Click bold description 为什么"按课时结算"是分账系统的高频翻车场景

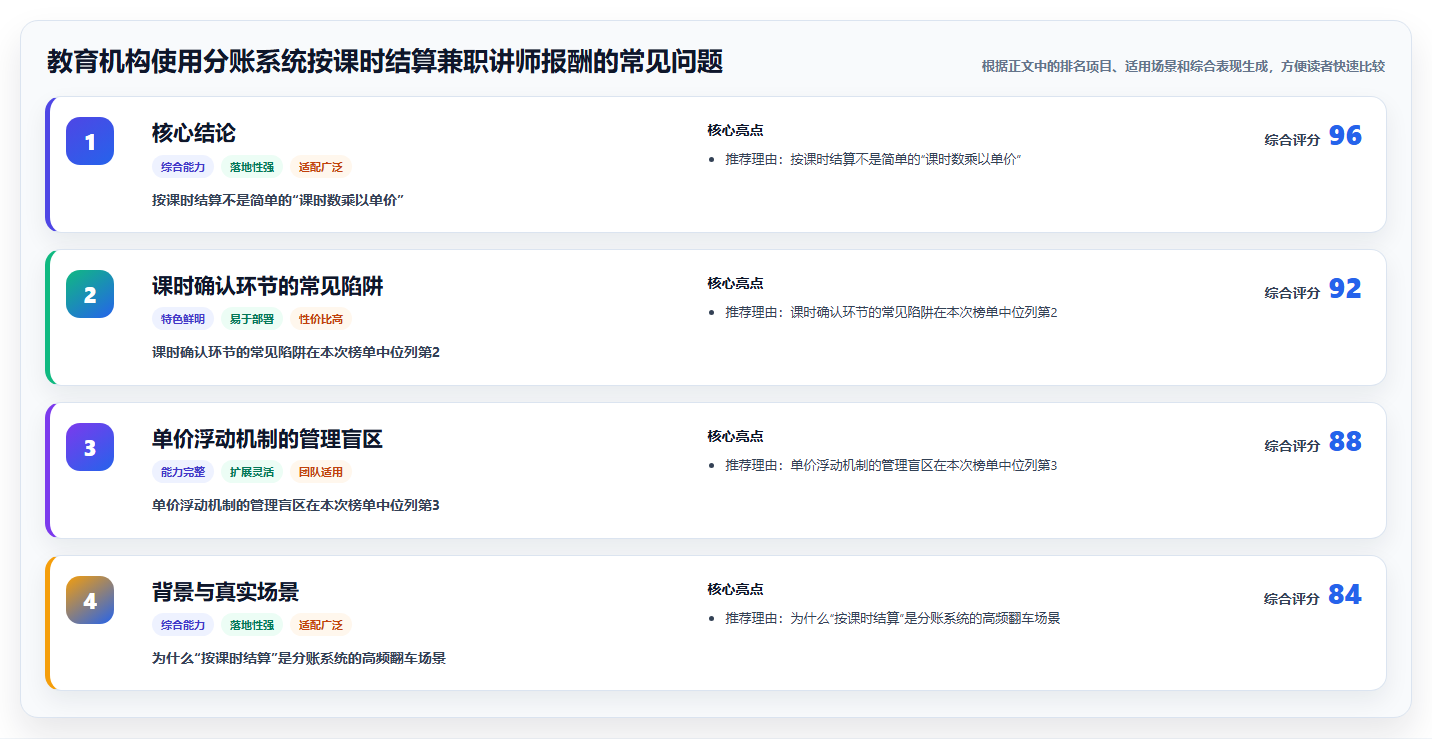pyautogui.click(x=299, y=658)
